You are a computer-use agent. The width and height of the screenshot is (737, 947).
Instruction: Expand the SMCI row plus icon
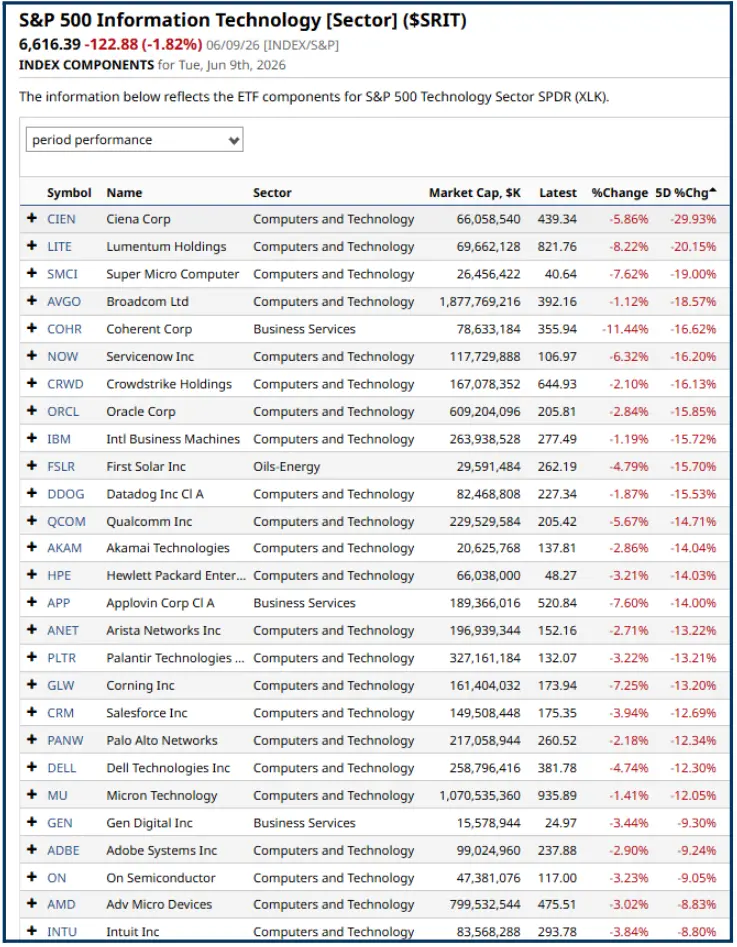(32, 273)
